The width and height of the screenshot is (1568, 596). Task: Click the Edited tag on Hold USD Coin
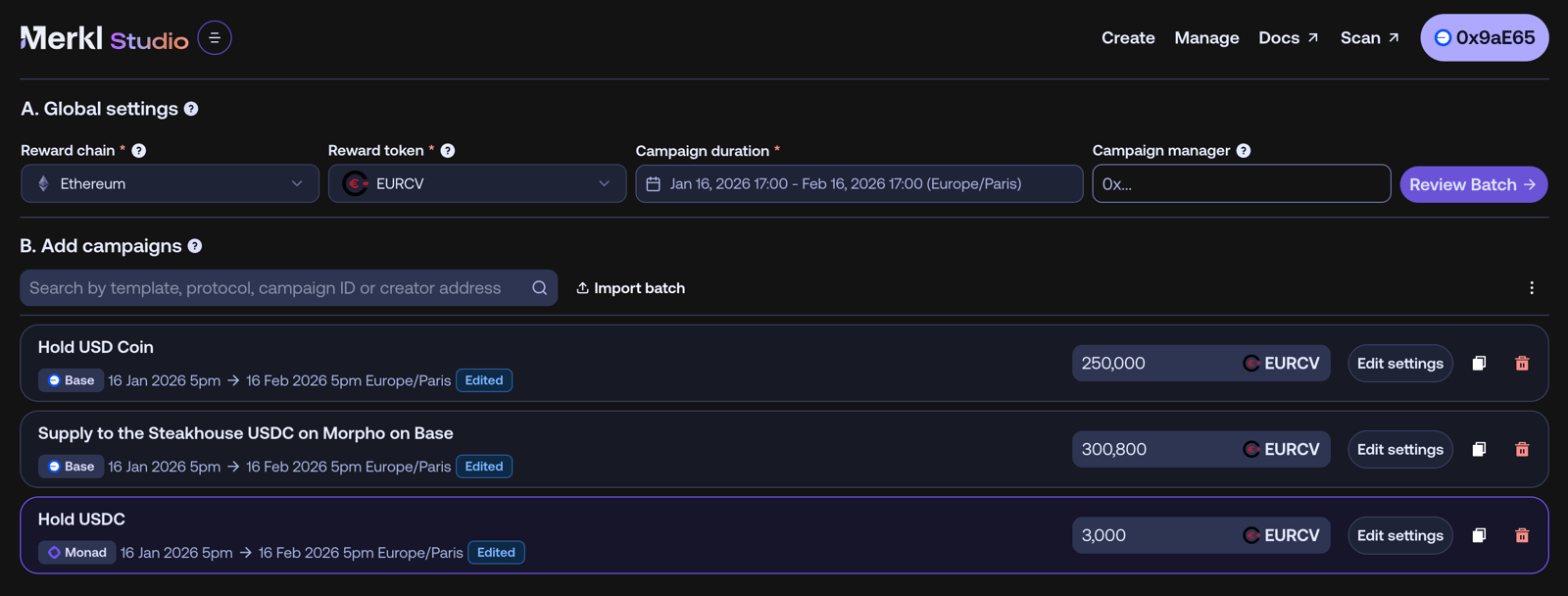click(x=484, y=380)
